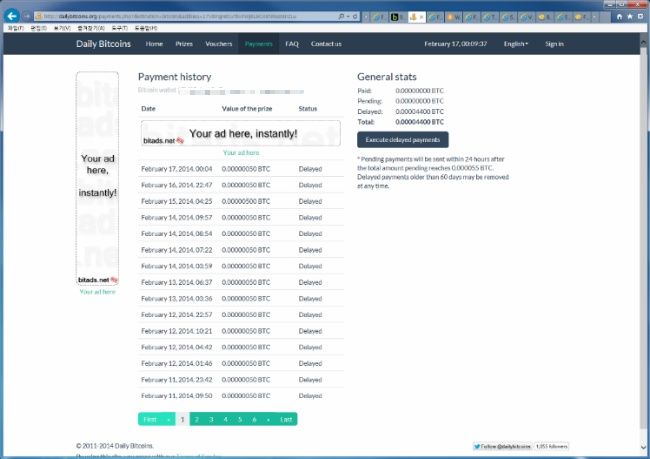
Task: Click the address bar search magnifier icon
Action: (341, 16)
